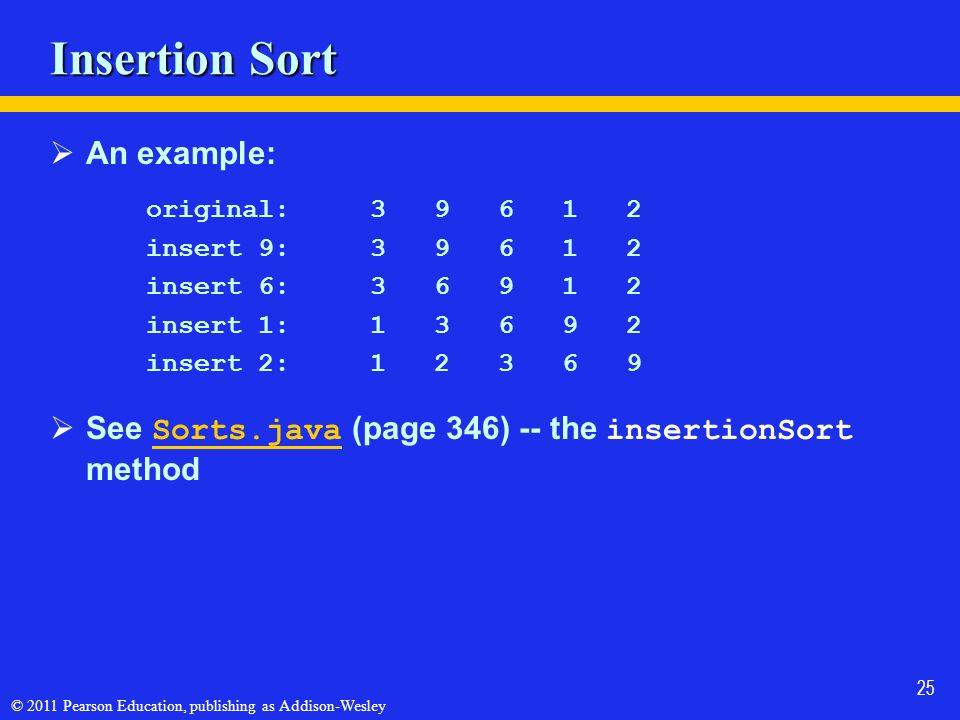960x720 pixels.
Task: Click the insert 9: row label
Action: [217, 248]
